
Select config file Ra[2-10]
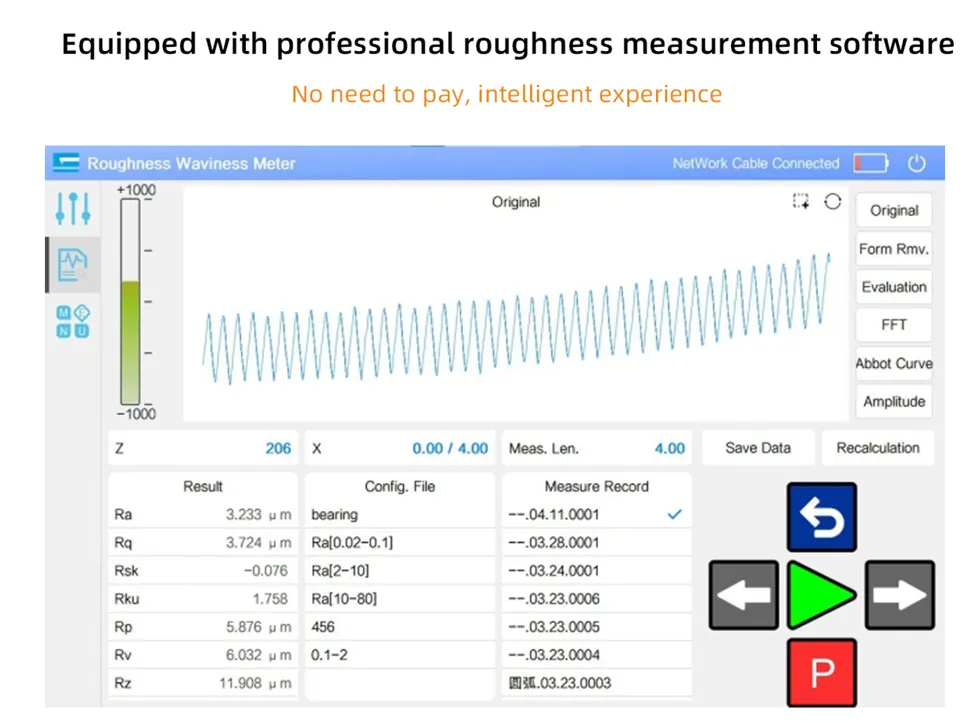click(x=400, y=570)
